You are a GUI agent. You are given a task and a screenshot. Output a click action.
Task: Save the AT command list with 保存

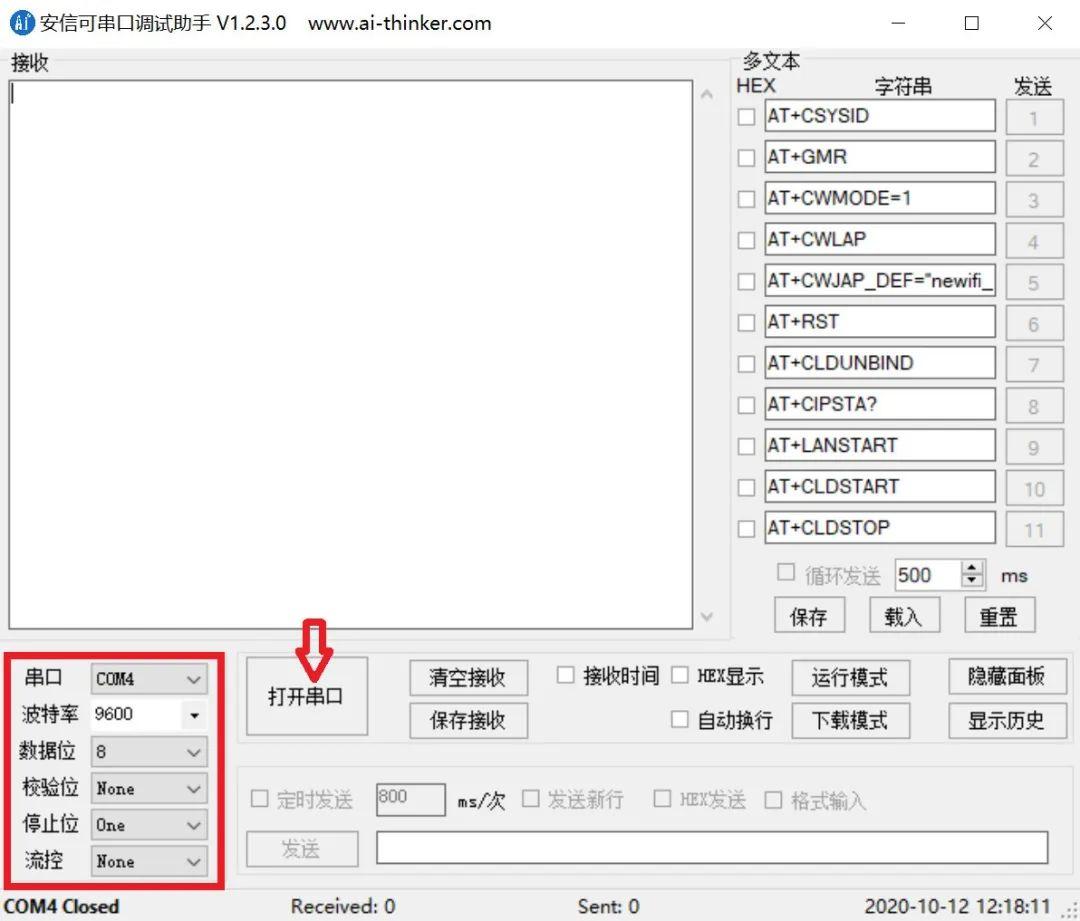[x=810, y=616]
